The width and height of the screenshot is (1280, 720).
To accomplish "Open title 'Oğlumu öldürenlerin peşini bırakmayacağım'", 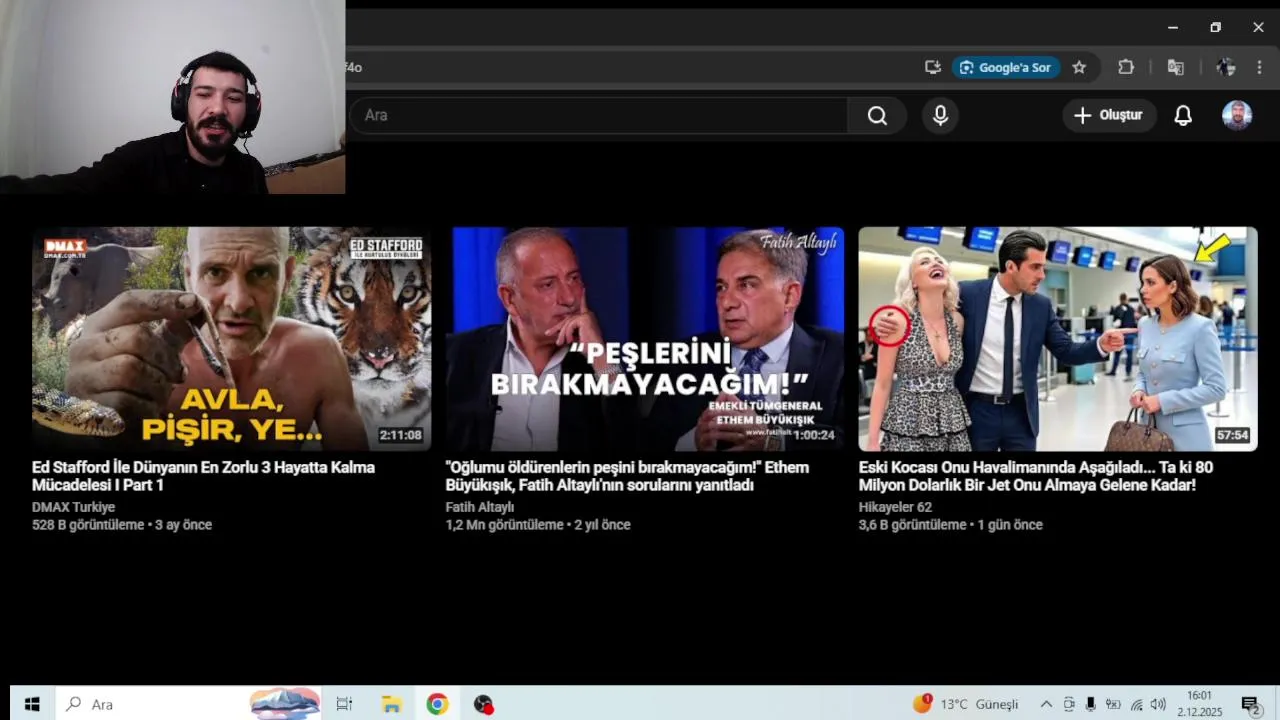I will (627, 476).
